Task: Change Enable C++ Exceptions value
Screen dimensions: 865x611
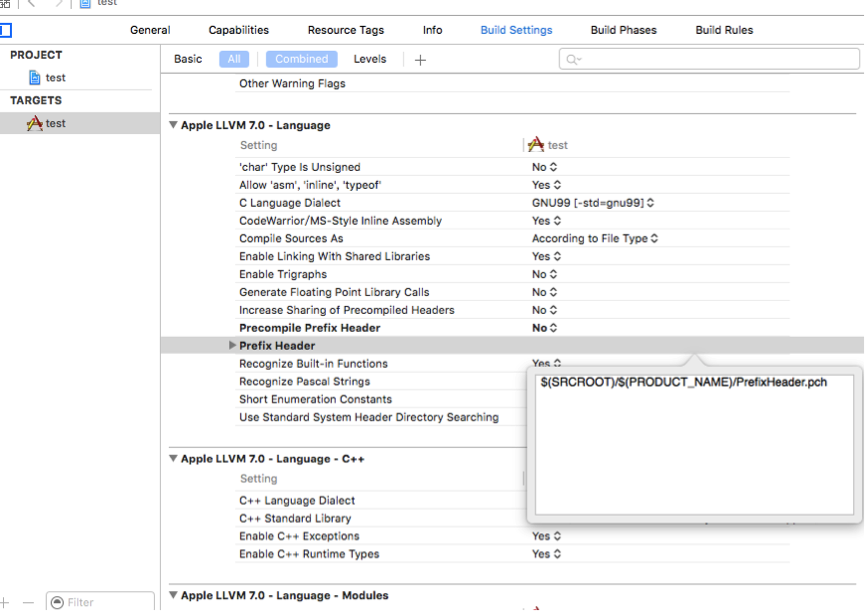Action: pos(546,536)
